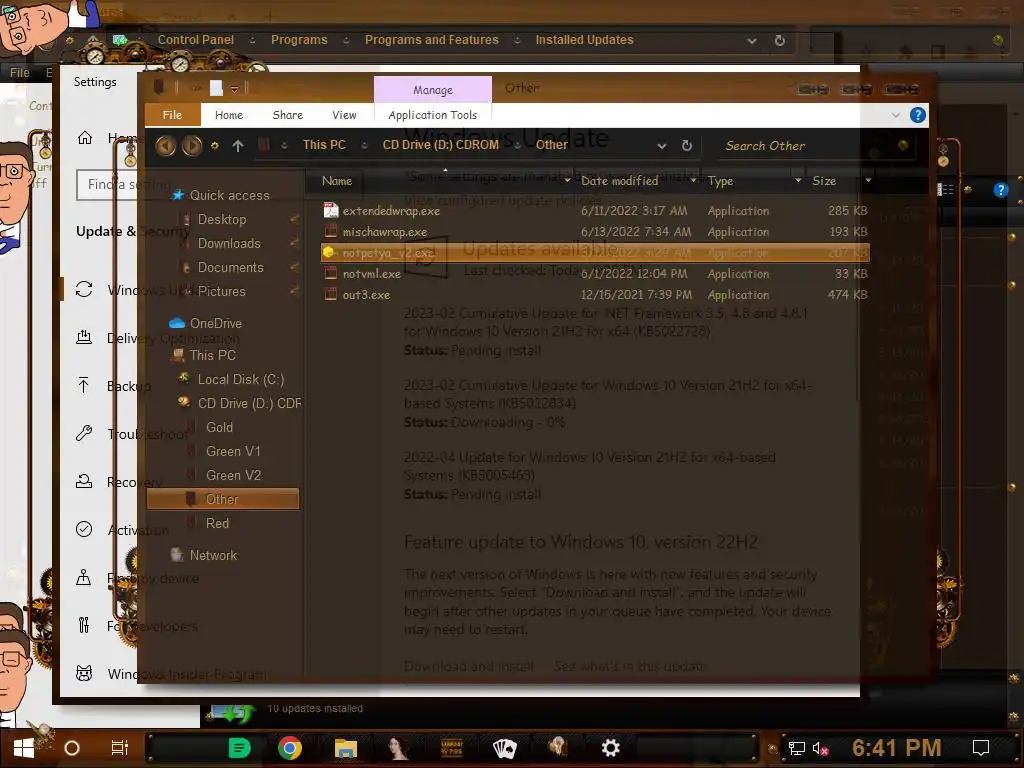The width and height of the screenshot is (1024, 768).
Task: Open Windows Insider Program cat icon
Action: (x=84, y=673)
